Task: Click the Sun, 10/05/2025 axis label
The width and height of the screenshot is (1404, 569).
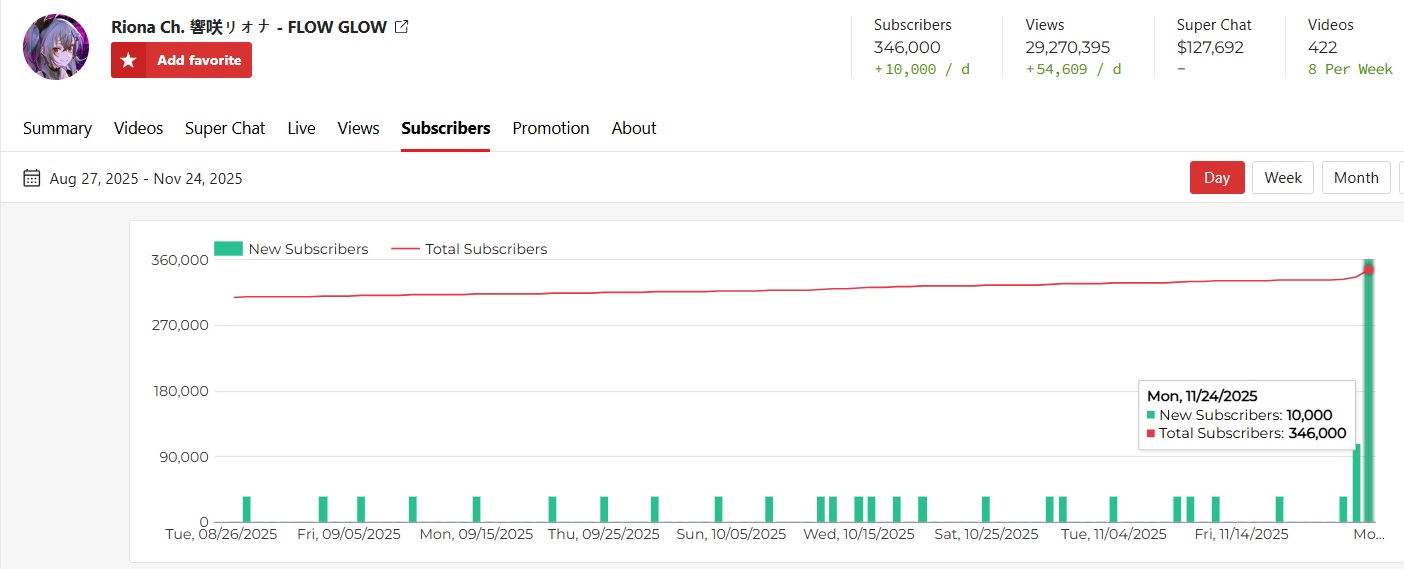Action: (731, 534)
